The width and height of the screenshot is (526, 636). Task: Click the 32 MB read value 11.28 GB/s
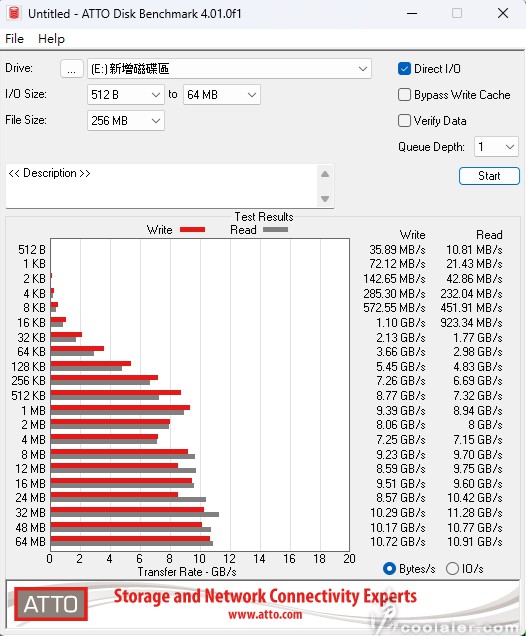(x=475, y=513)
